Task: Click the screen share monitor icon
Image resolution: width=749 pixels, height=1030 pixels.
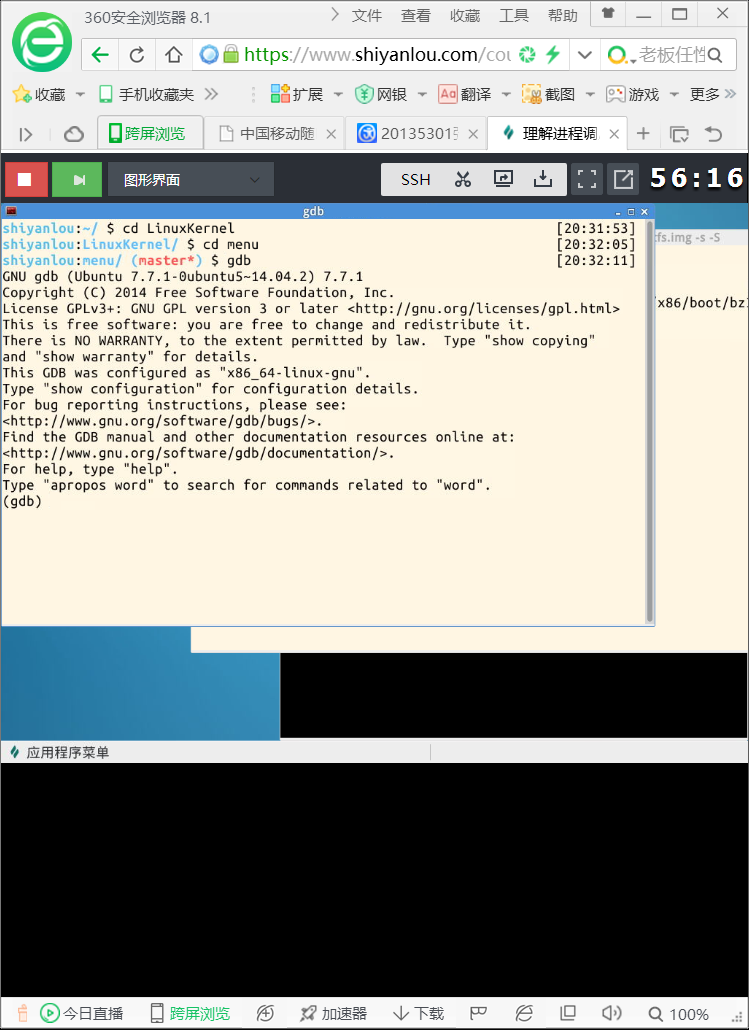Action: [503, 179]
